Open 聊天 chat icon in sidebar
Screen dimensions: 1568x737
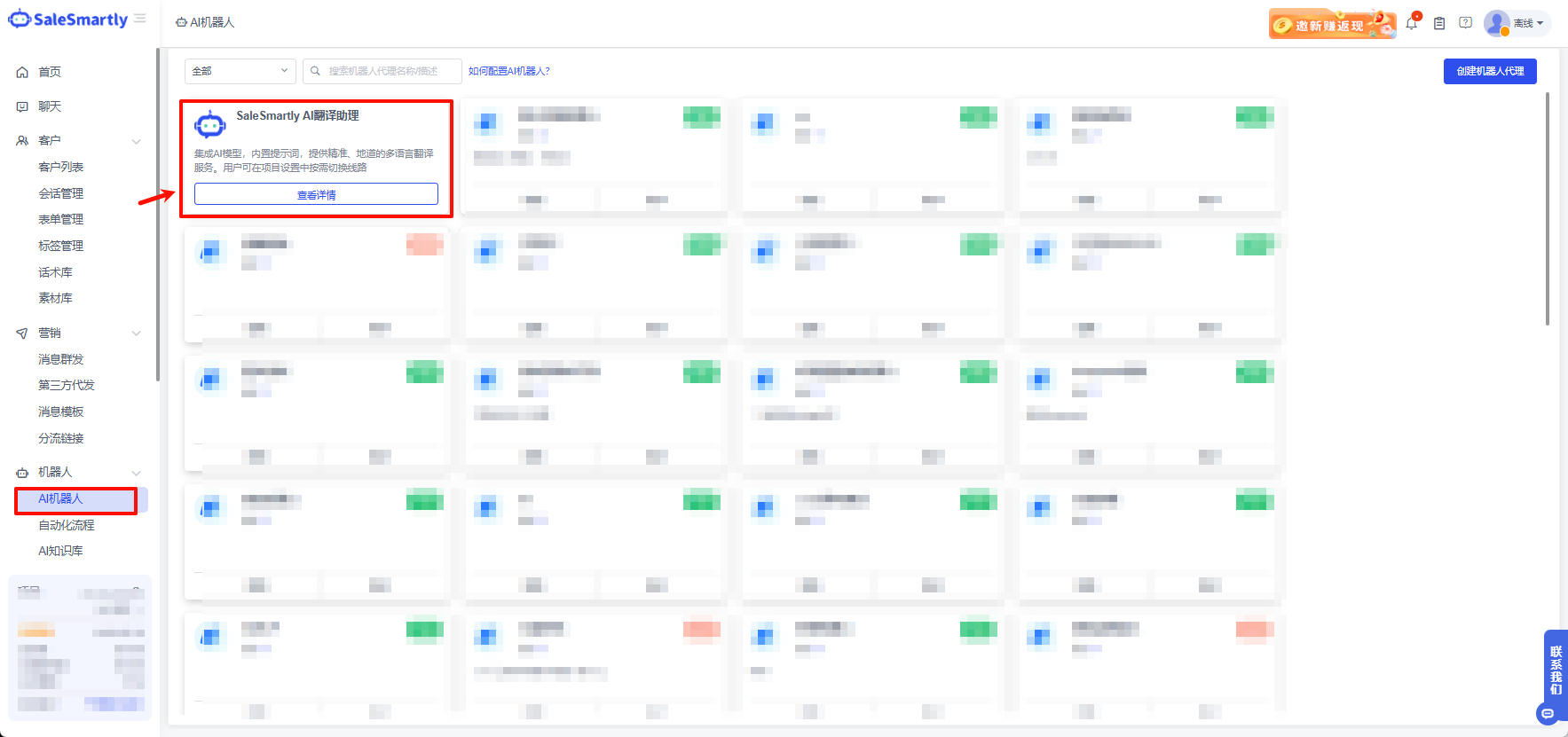[x=22, y=106]
